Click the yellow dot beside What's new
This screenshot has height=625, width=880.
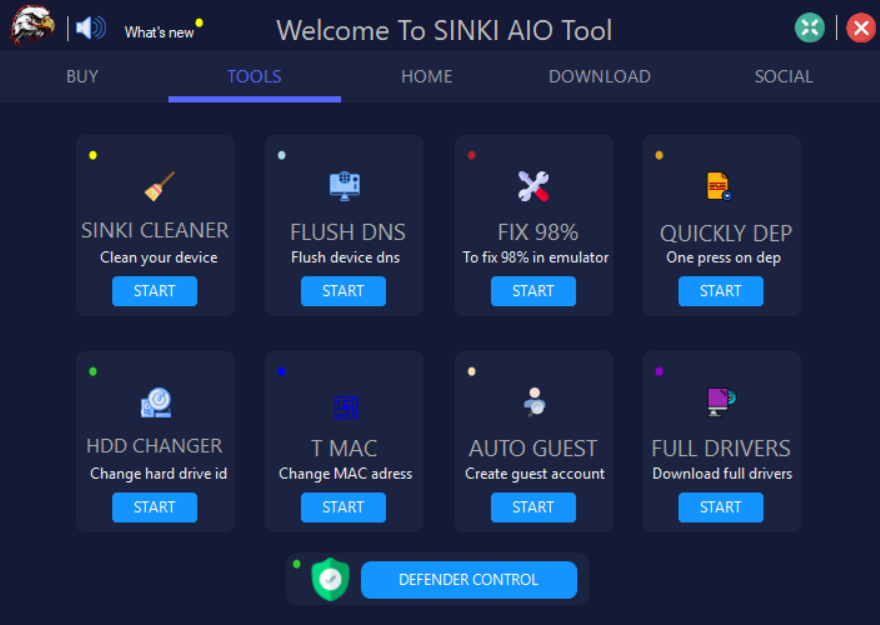[x=199, y=23]
